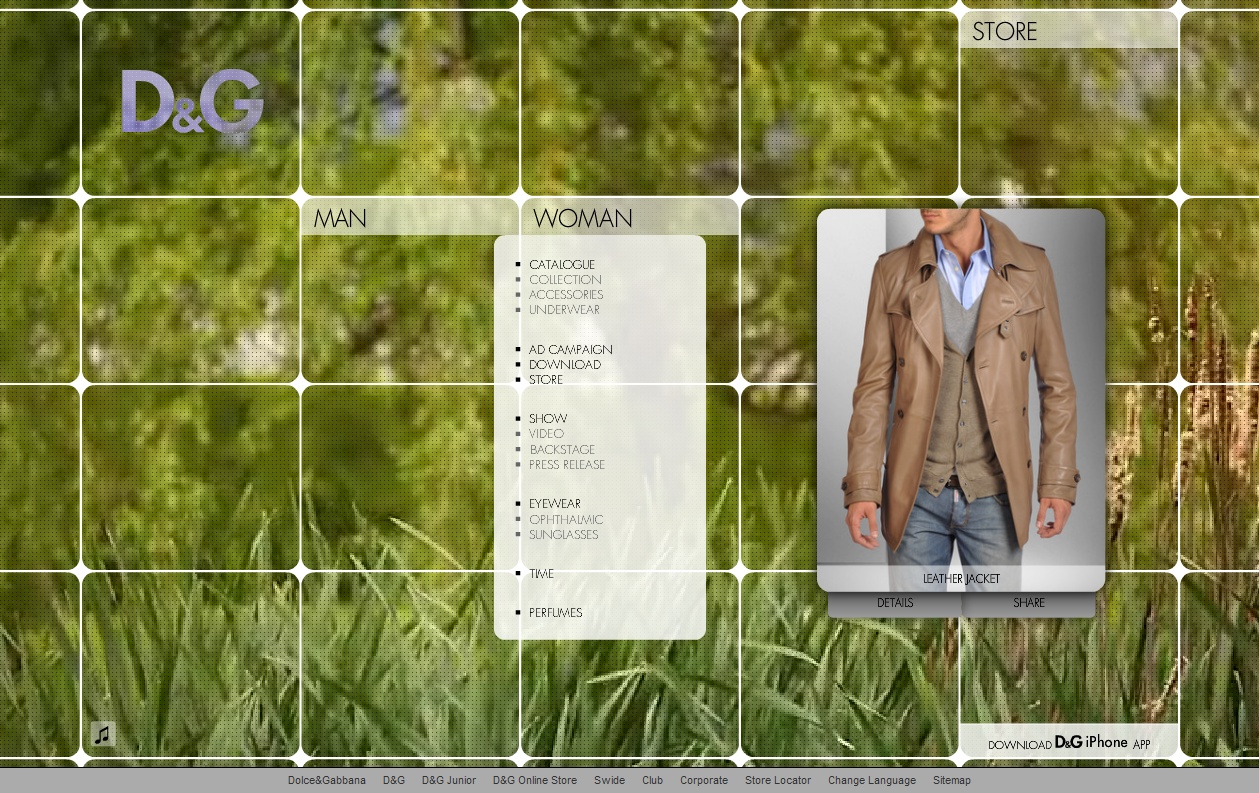The image size is (1259, 793).
Task: Open STORE entry in the menu list
Action: tap(546, 380)
